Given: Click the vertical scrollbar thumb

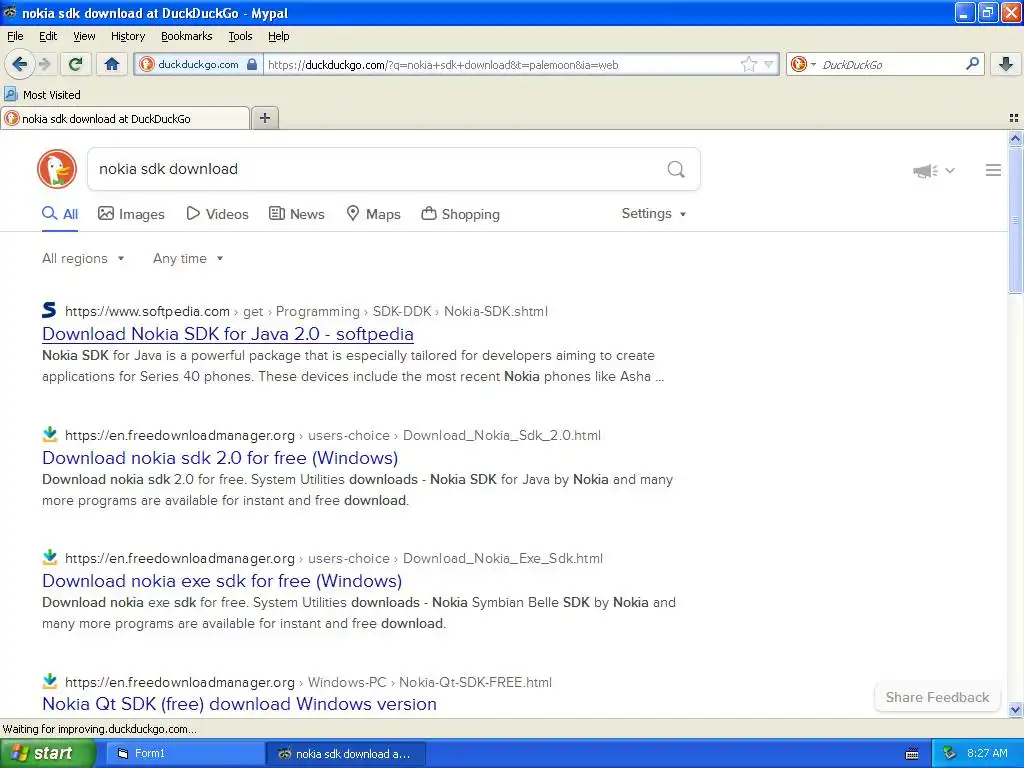Looking at the screenshot, I should point(1015,220).
